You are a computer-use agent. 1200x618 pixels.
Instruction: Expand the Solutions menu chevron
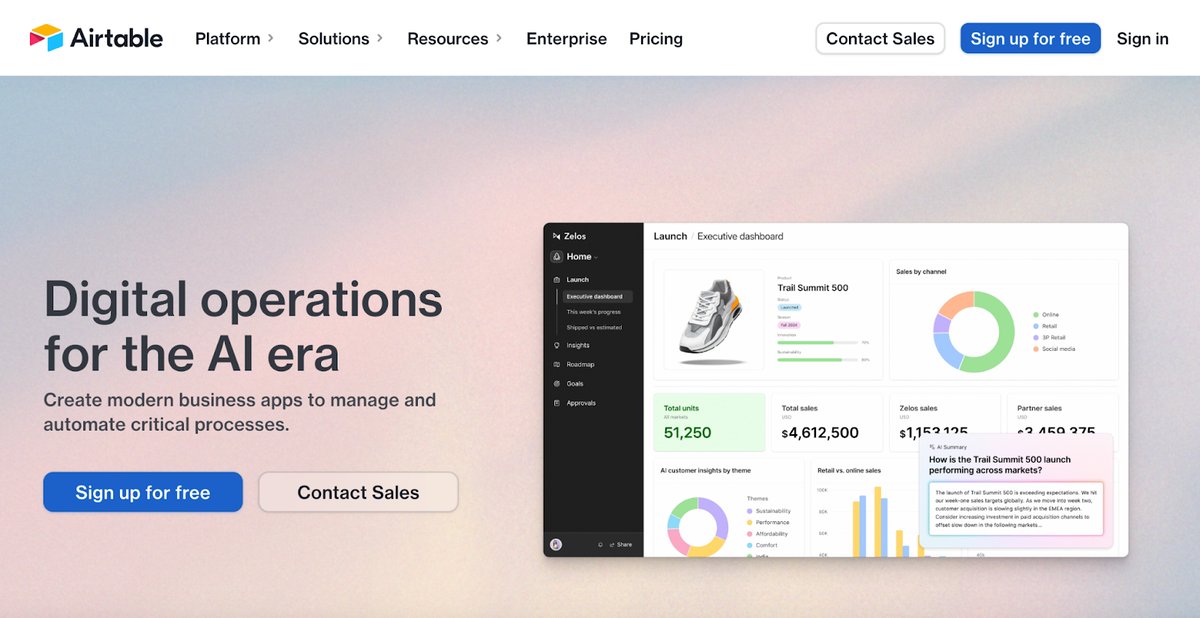tap(379, 38)
